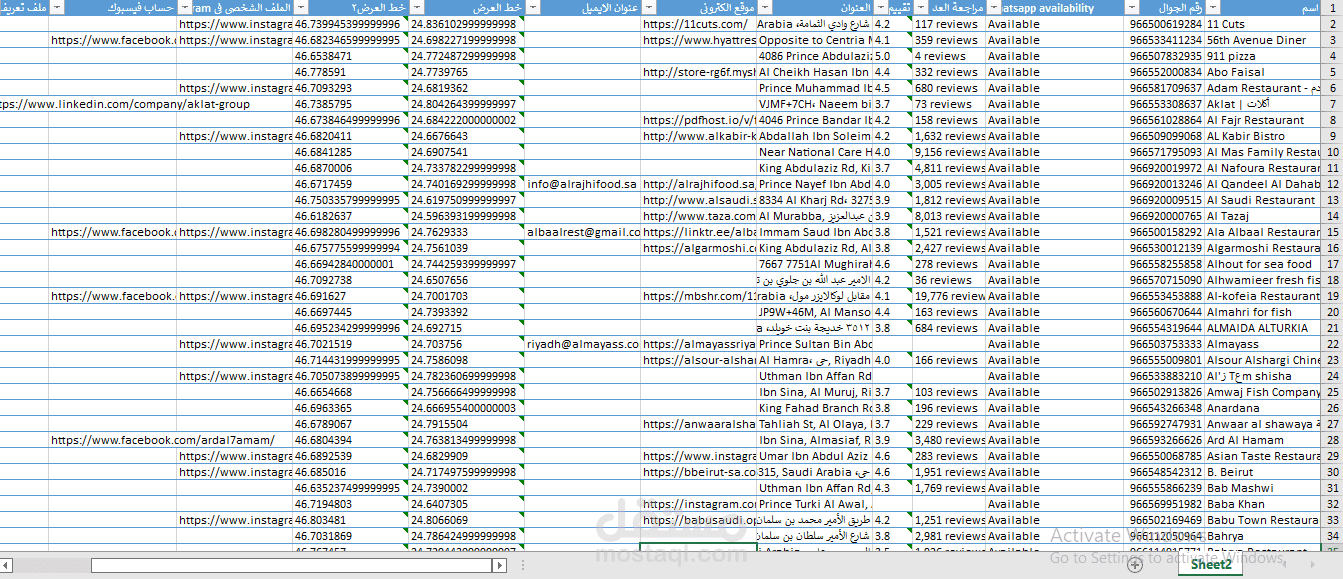Image resolution: width=1343 pixels, height=579 pixels.
Task: Select the 'Opposite to Centria Mall' address cell
Action: (815, 39)
